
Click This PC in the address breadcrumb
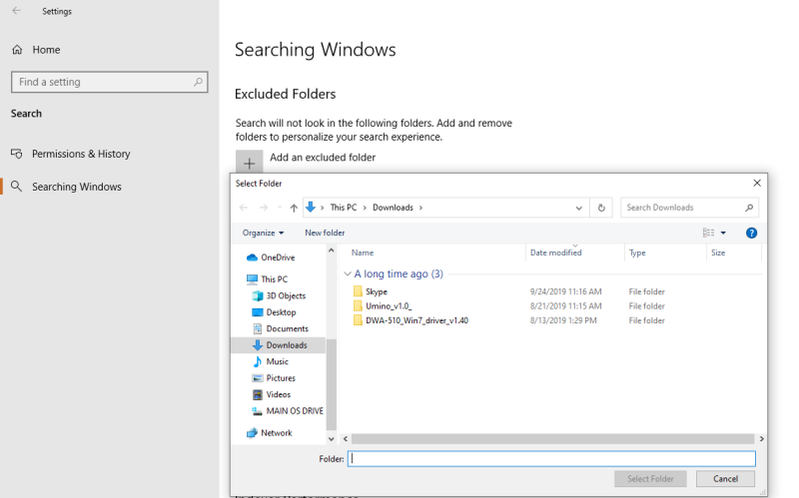point(343,207)
